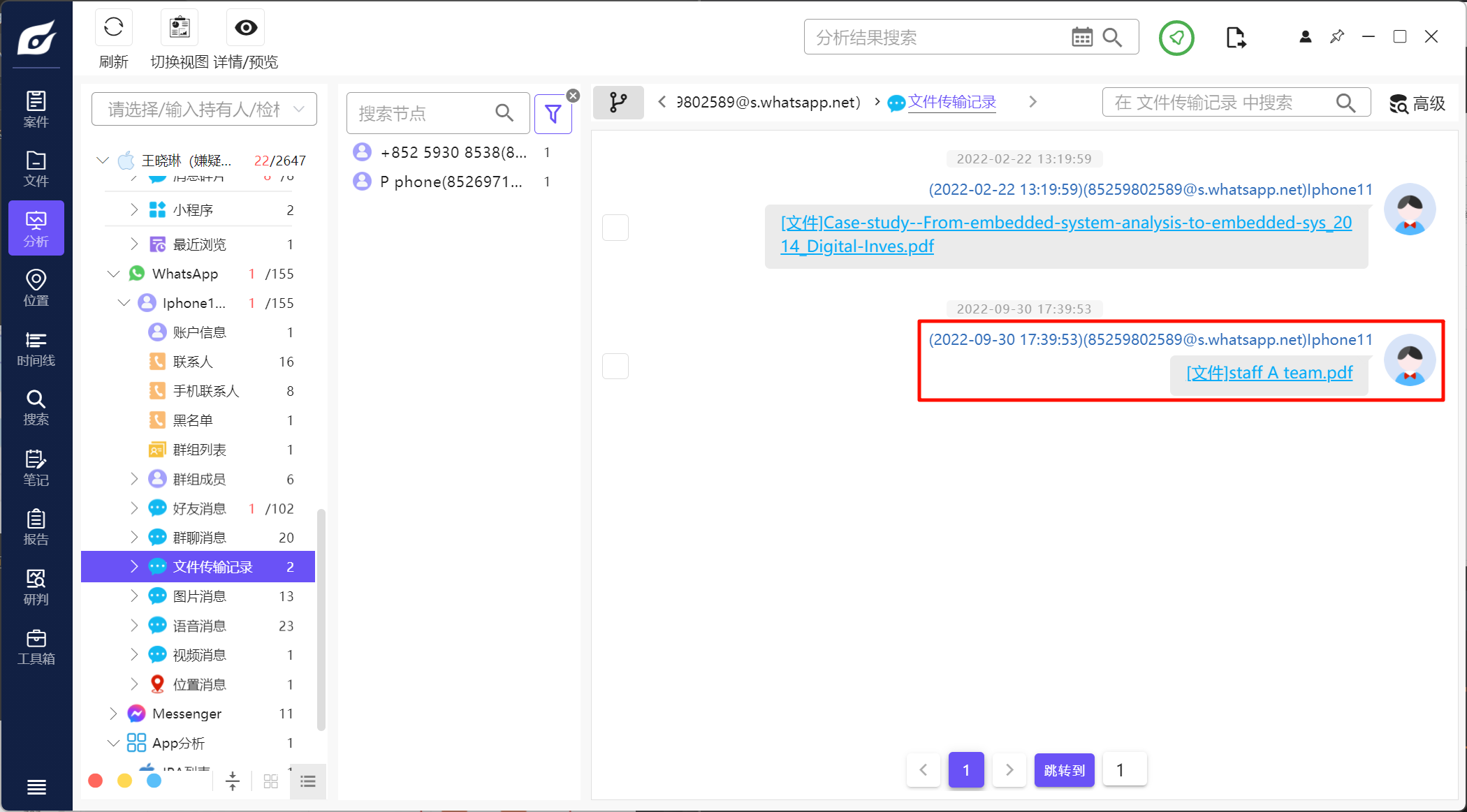Click the branch view icon button
1467x812 pixels.
618,103
